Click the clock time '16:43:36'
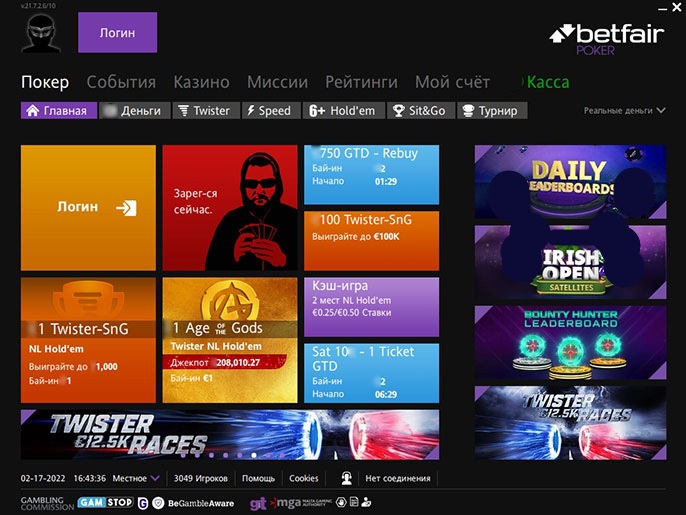Image resolution: width=686 pixels, height=515 pixels. tap(90, 478)
